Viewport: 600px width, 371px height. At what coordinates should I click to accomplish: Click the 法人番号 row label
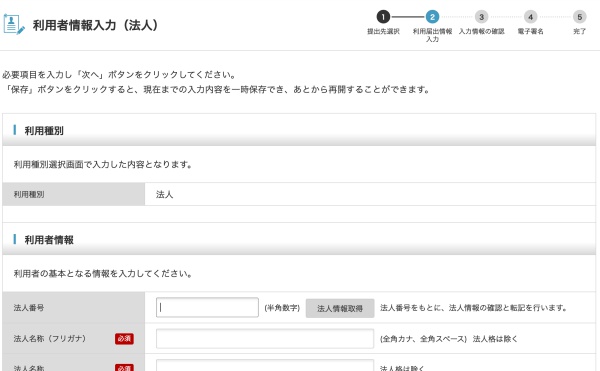29,308
